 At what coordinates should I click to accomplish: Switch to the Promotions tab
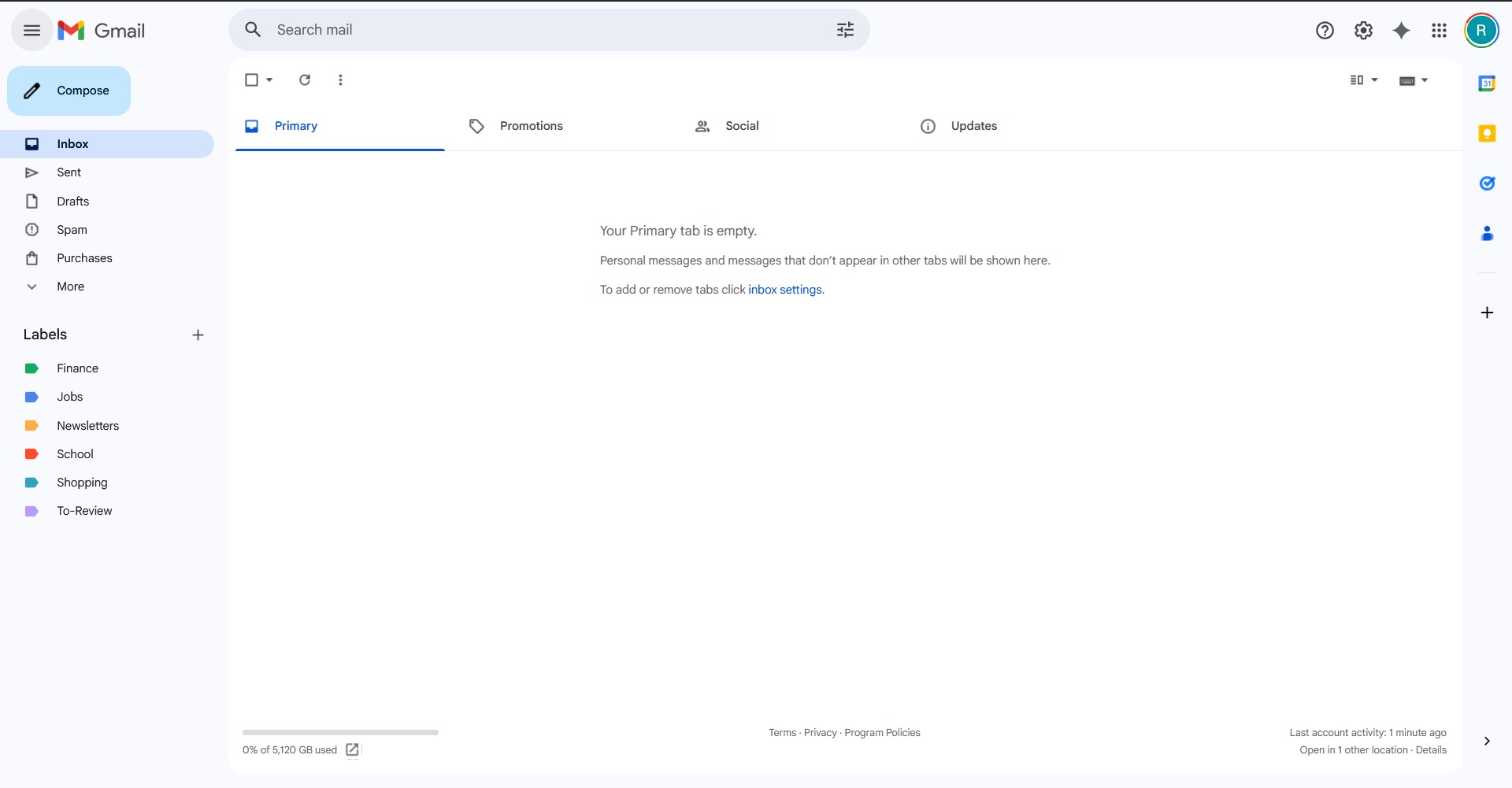tap(531, 126)
